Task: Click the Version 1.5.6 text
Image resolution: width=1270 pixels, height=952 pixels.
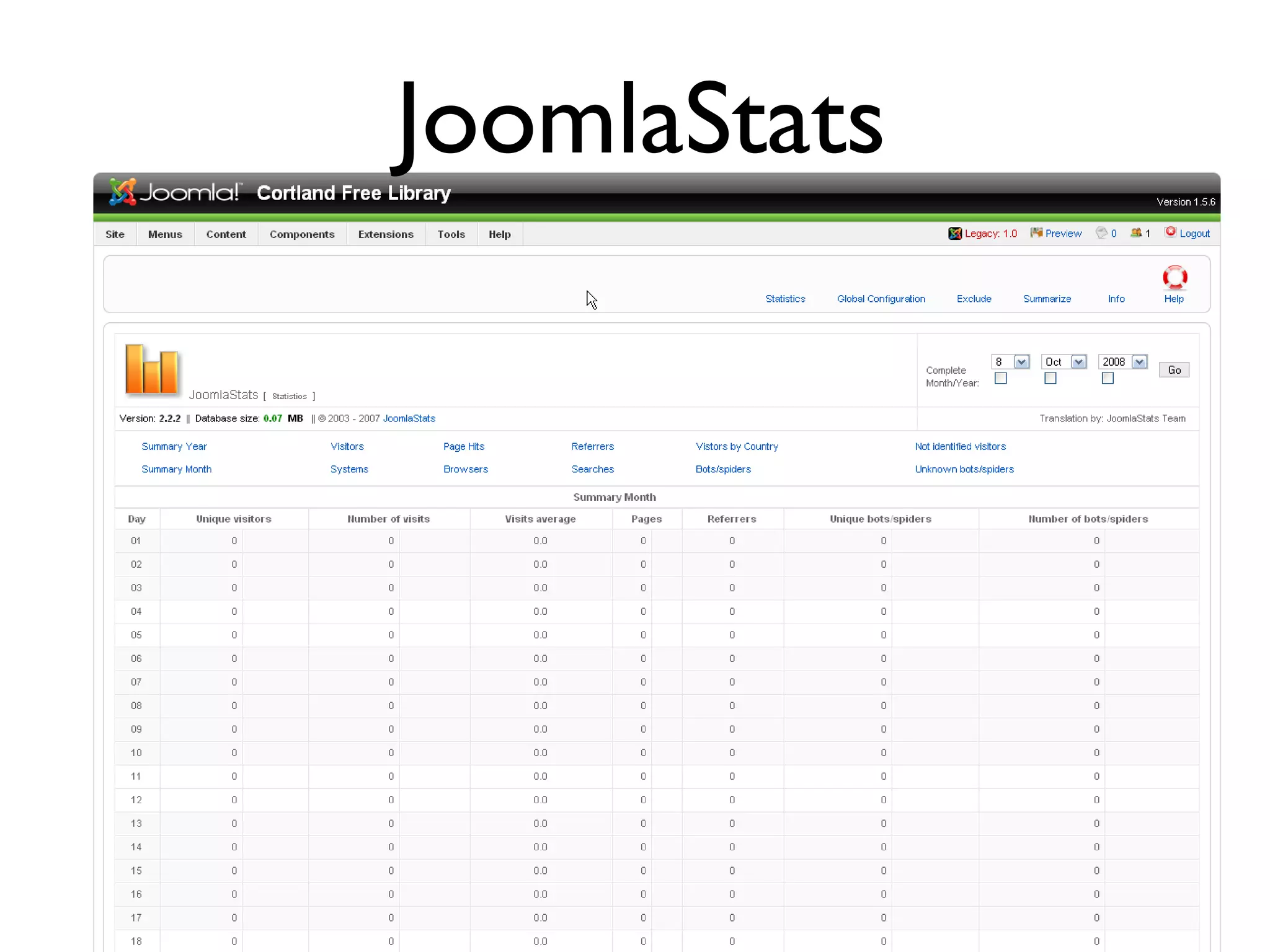Action: pyautogui.click(x=1185, y=202)
